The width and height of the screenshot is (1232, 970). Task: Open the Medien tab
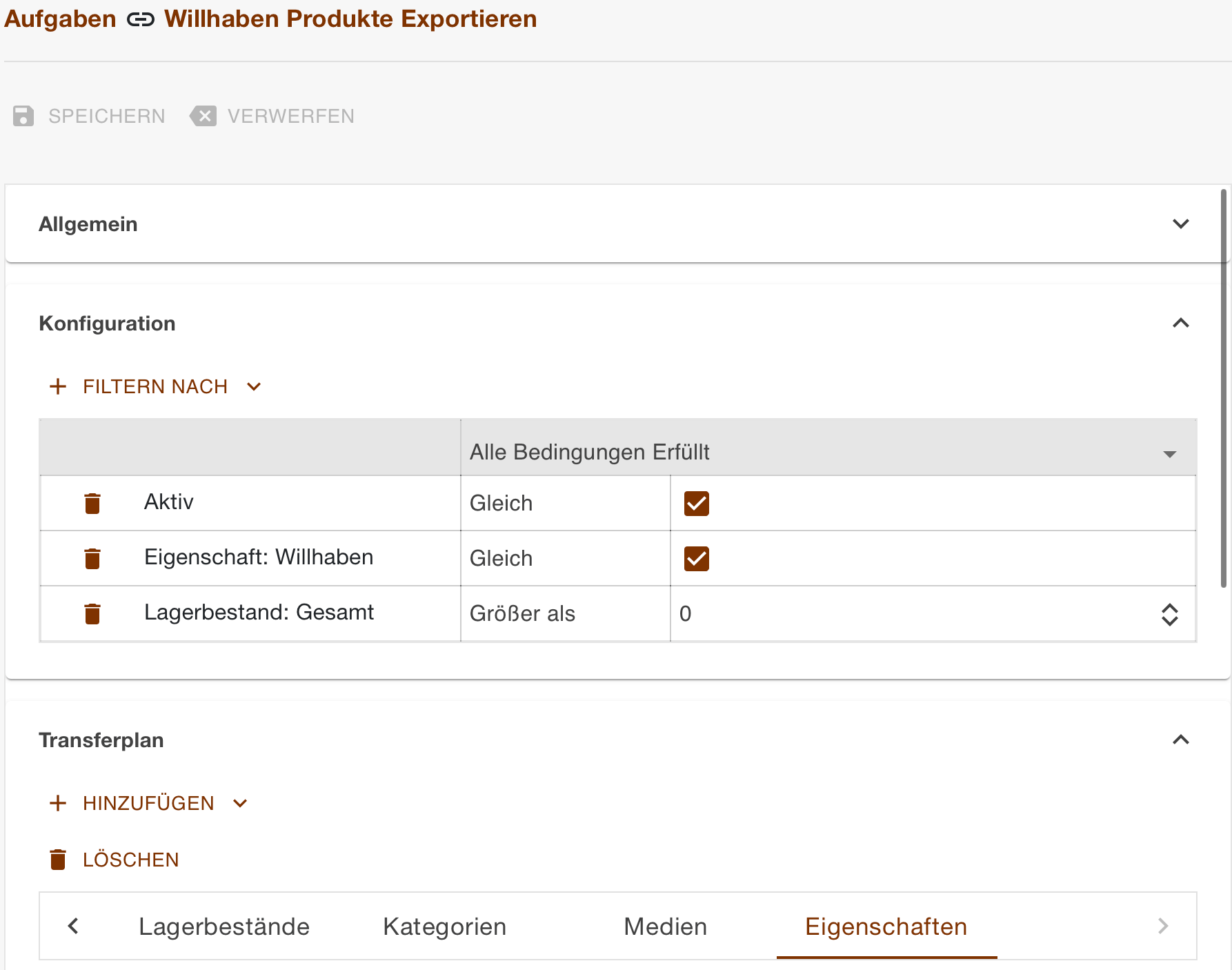(x=665, y=927)
